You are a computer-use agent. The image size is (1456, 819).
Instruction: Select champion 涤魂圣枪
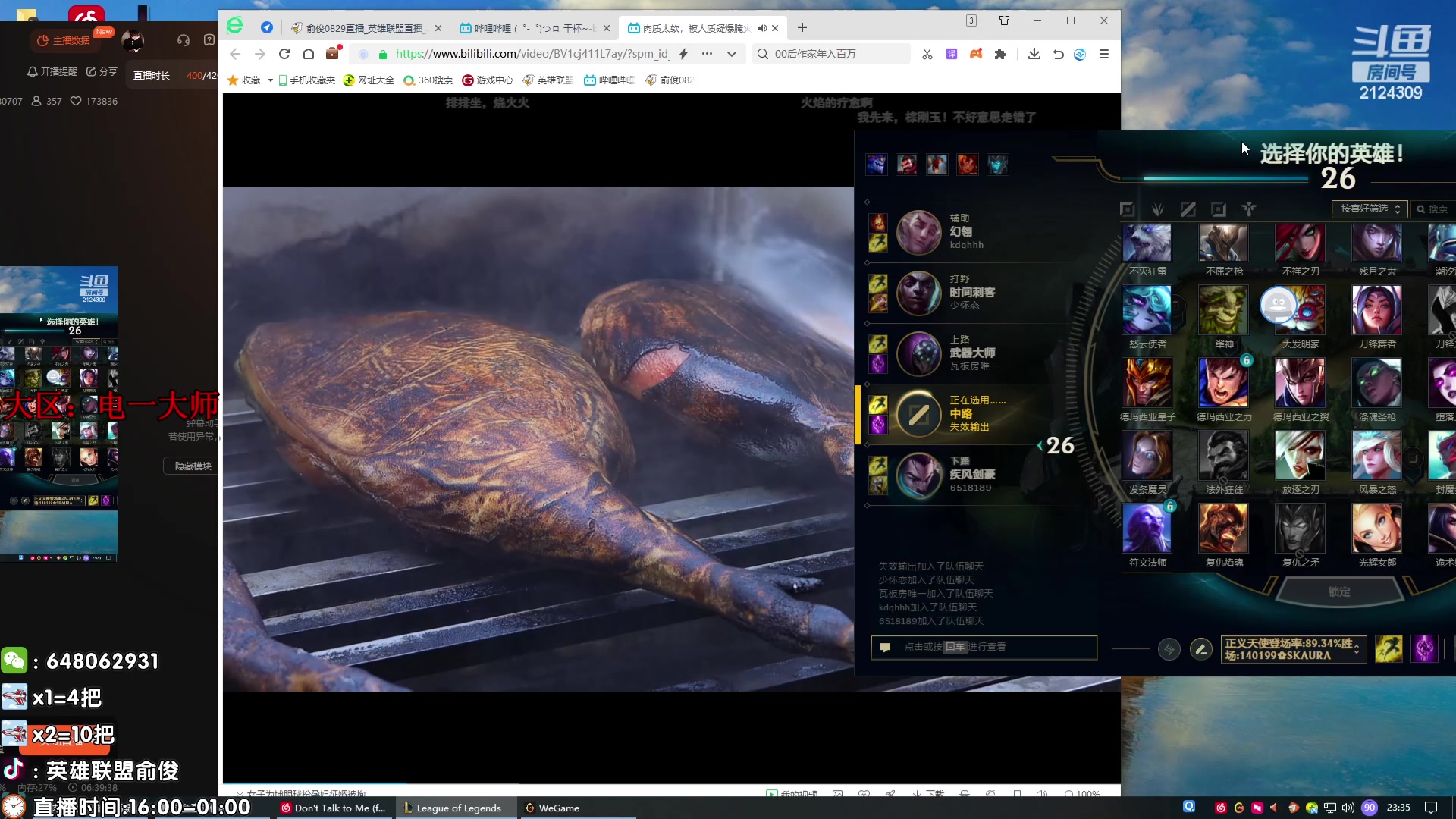[1376, 383]
